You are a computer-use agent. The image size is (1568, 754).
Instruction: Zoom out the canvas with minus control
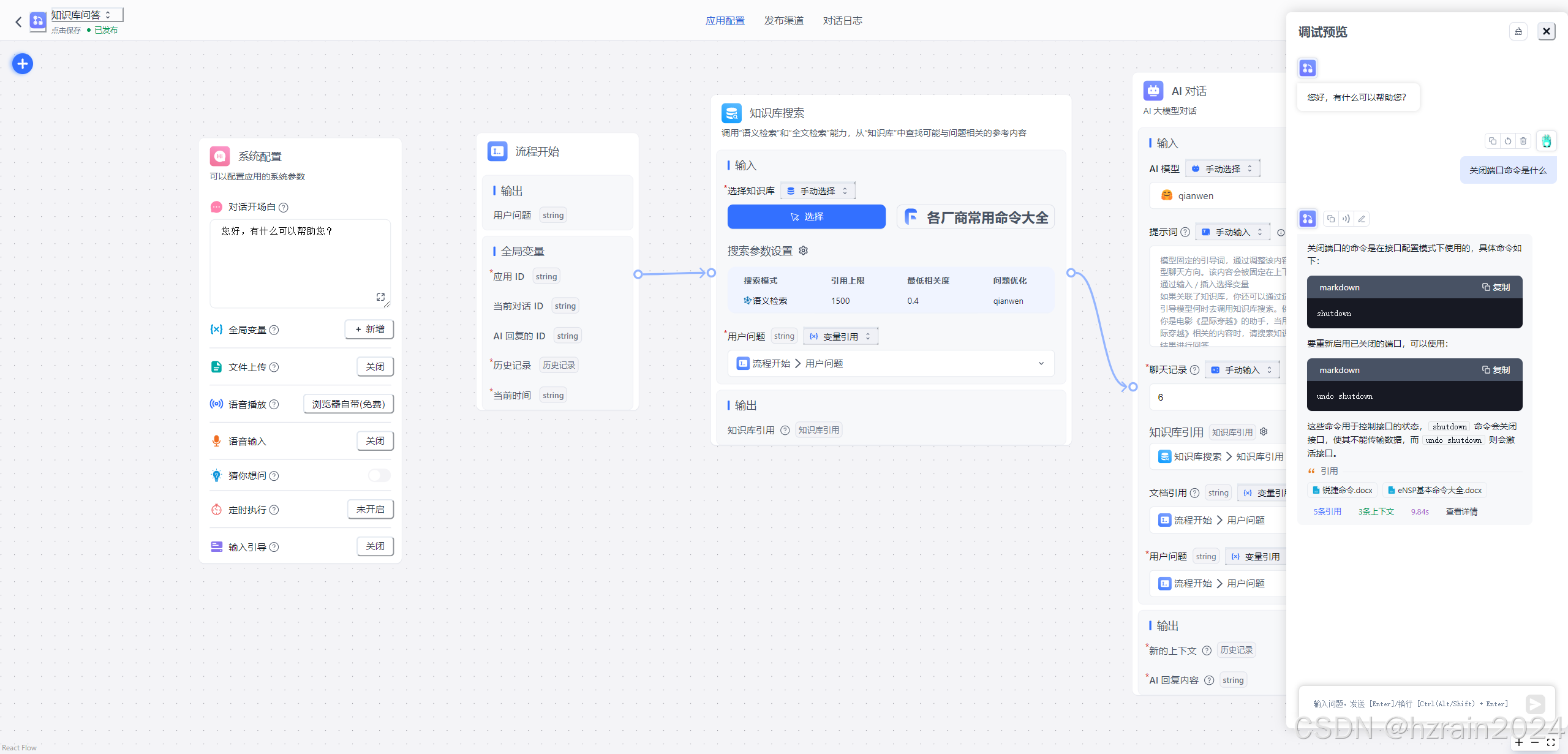click(1535, 742)
